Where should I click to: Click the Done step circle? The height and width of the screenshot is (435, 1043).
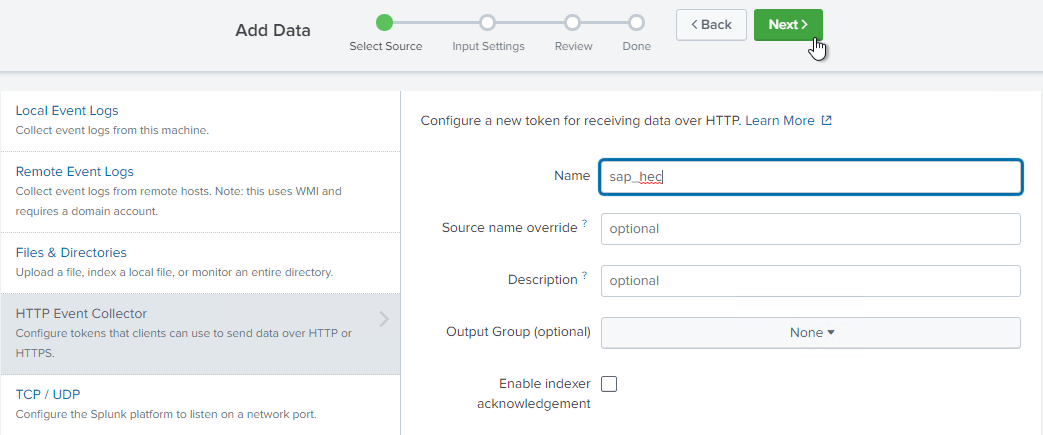636,22
